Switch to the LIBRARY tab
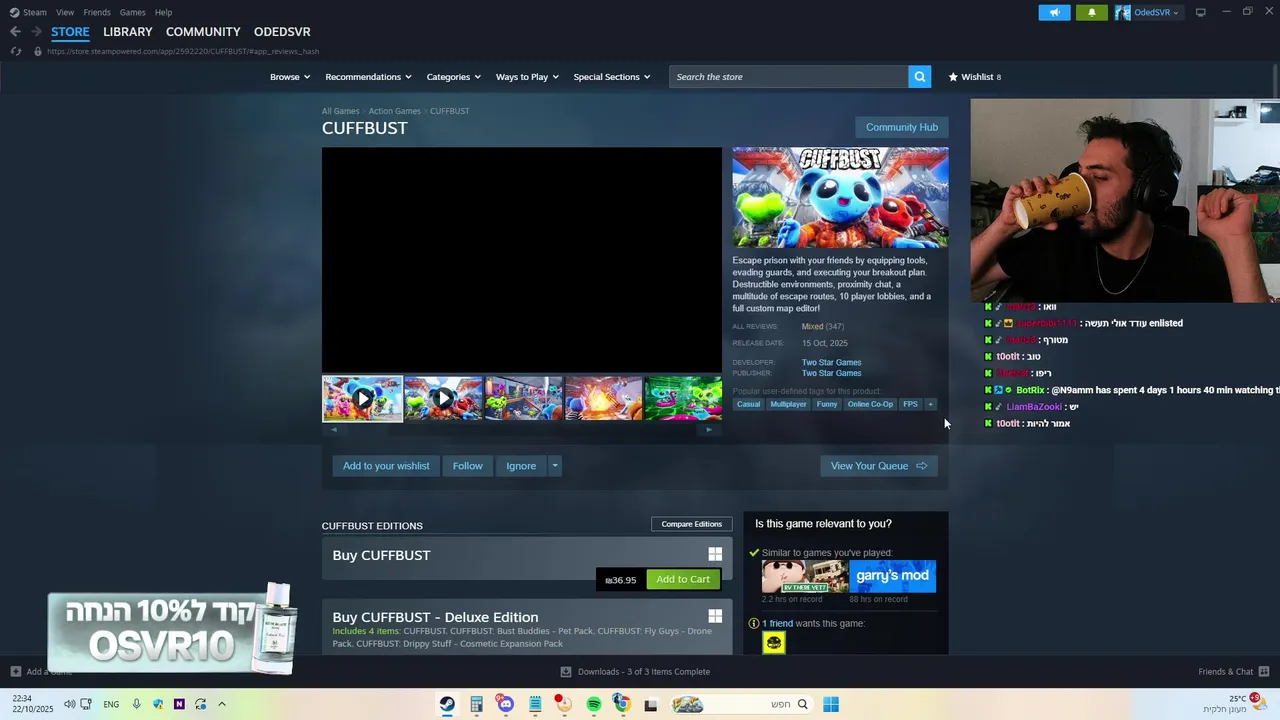 point(128,32)
